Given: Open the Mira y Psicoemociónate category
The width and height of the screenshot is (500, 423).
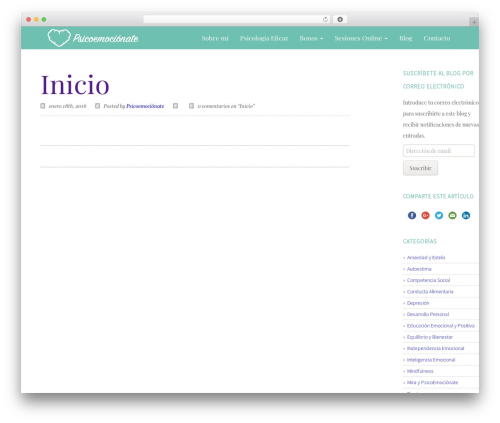Looking at the screenshot, I should (432, 382).
